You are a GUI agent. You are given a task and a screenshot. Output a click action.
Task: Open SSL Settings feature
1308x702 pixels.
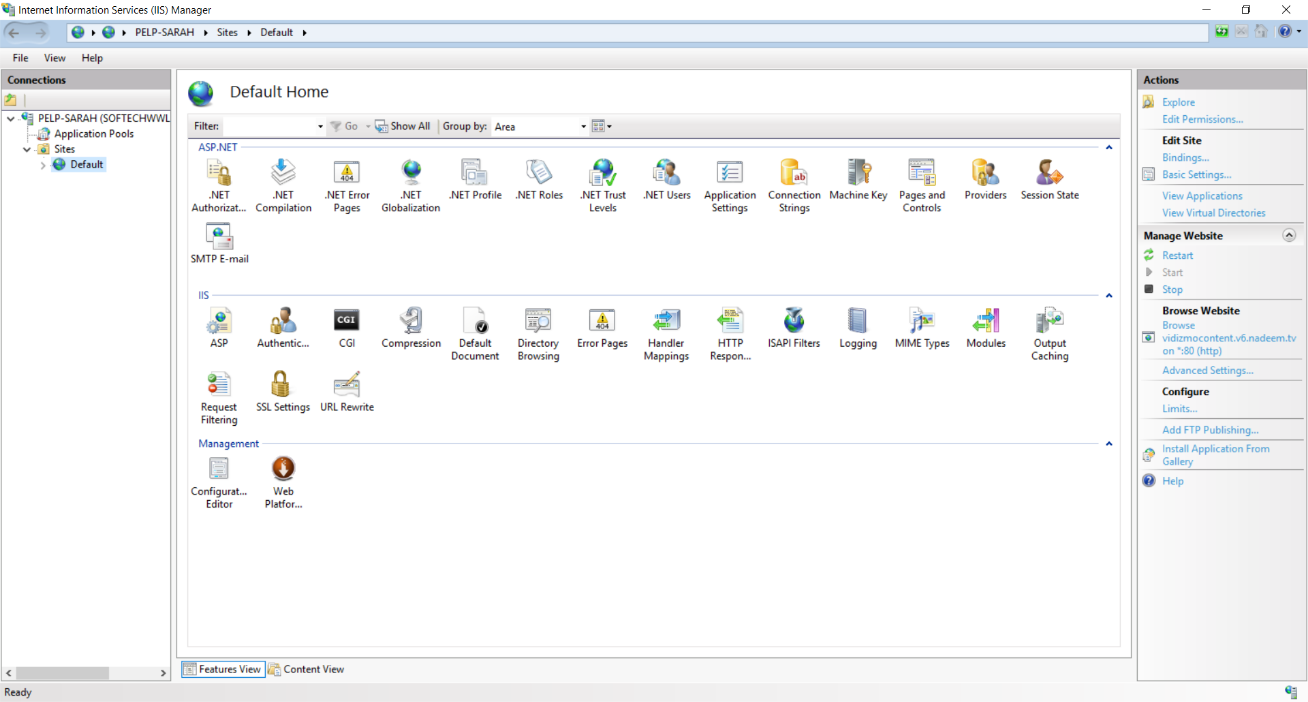click(282, 385)
